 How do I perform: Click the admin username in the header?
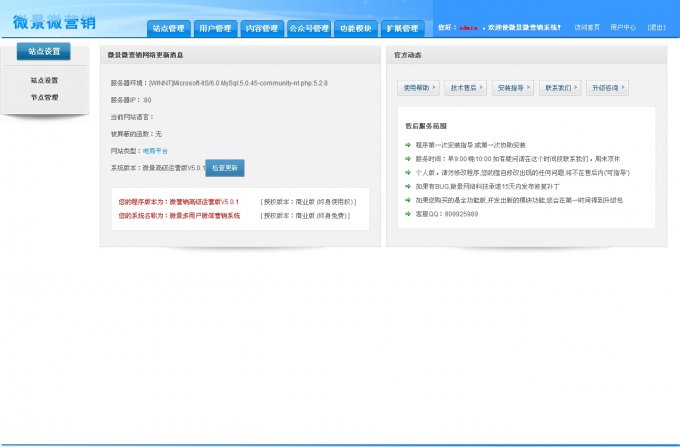tap(468, 28)
